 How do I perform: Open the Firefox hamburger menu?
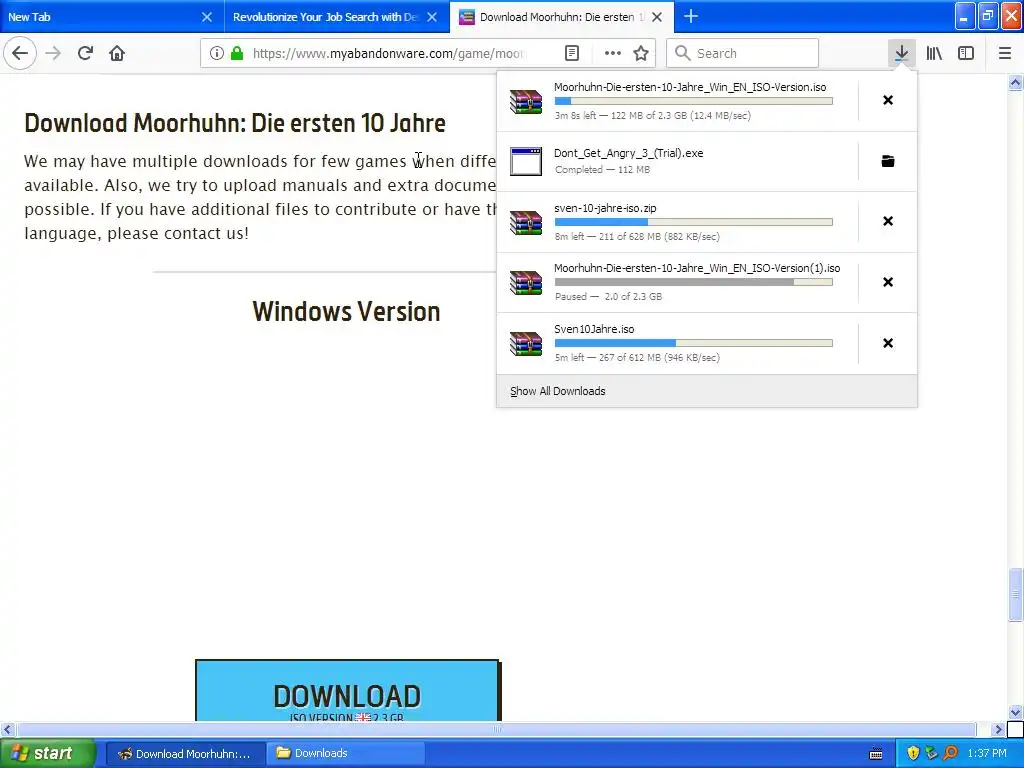point(1004,53)
